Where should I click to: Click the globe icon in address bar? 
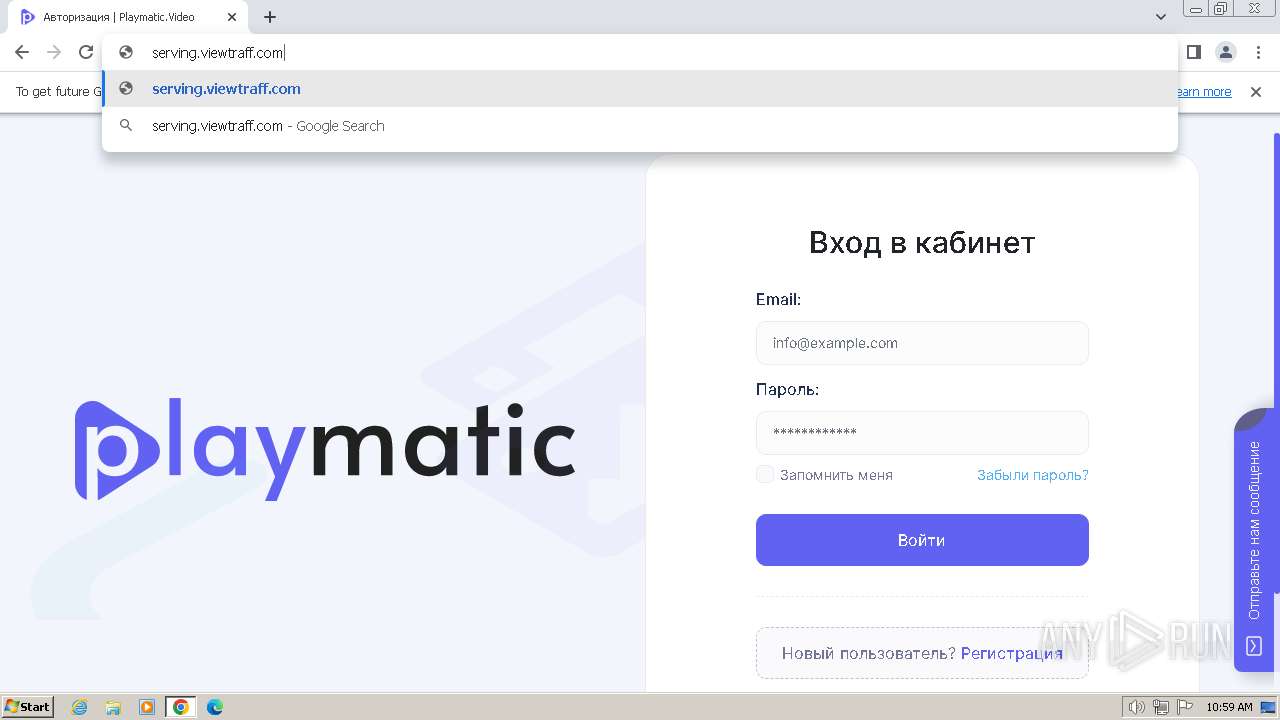pos(126,53)
